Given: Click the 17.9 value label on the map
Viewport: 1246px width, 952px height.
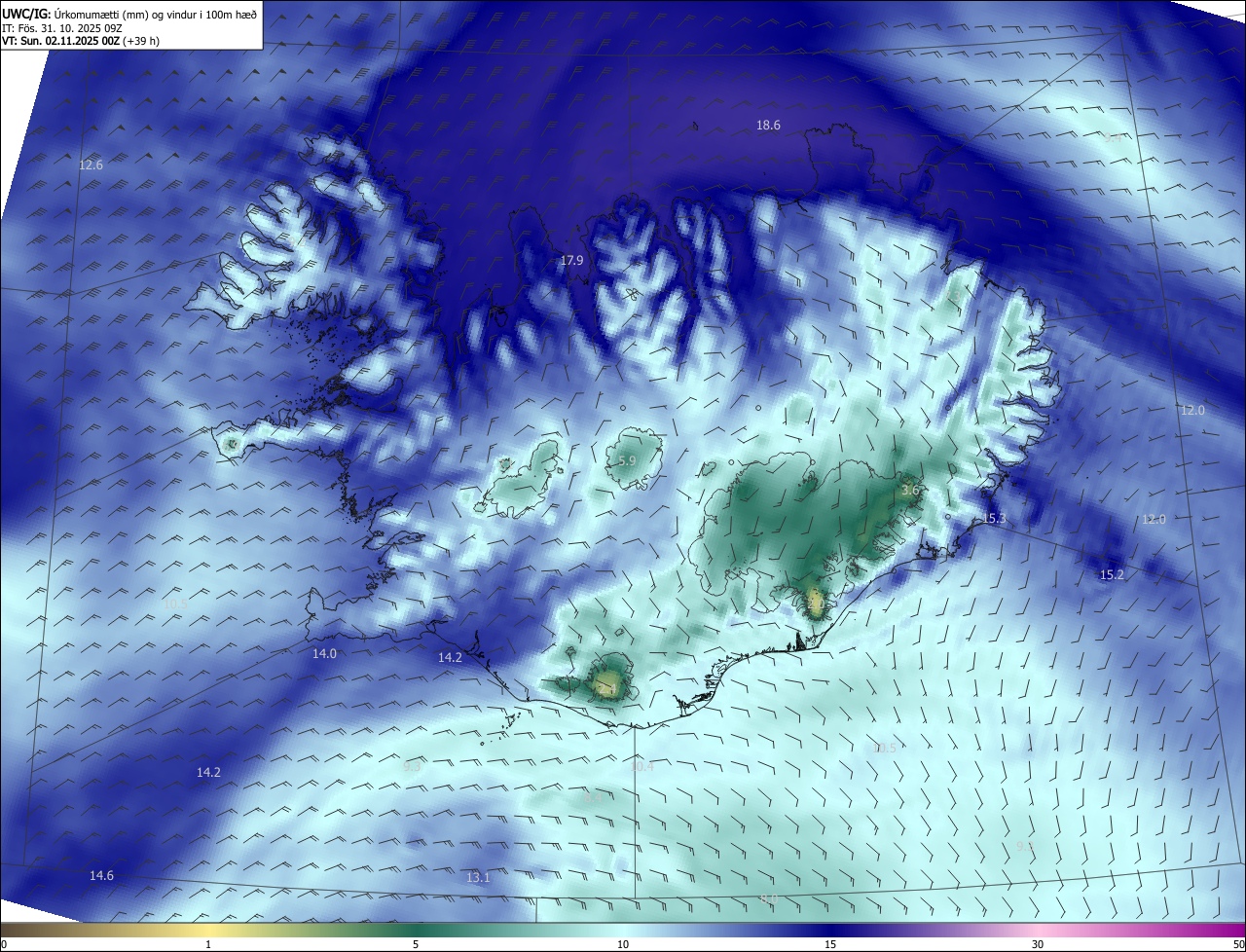Looking at the screenshot, I should 571,261.
